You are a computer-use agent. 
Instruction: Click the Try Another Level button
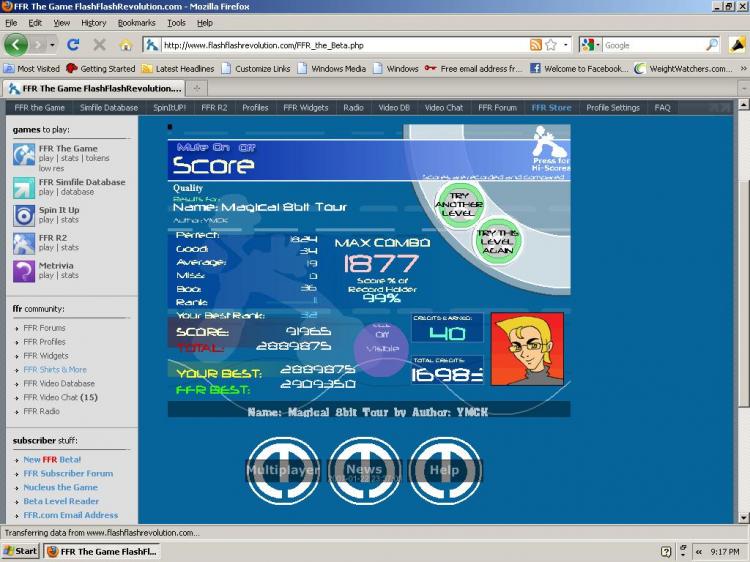pyautogui.click(x=459, y=205)
